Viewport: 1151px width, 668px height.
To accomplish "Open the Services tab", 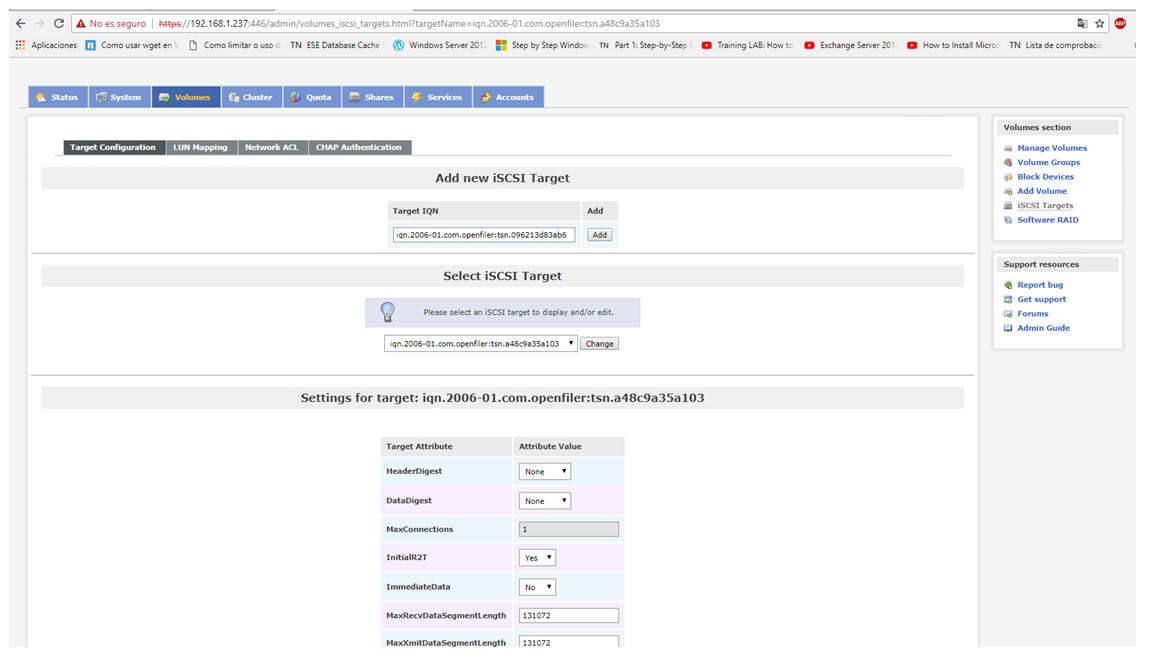I will (437, 97).
